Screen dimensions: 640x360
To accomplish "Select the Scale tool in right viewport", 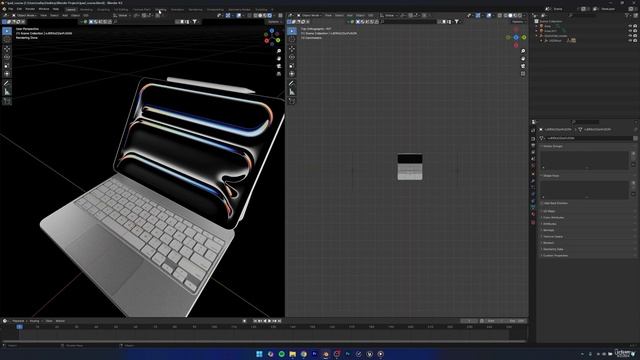I will click(292, 66).
